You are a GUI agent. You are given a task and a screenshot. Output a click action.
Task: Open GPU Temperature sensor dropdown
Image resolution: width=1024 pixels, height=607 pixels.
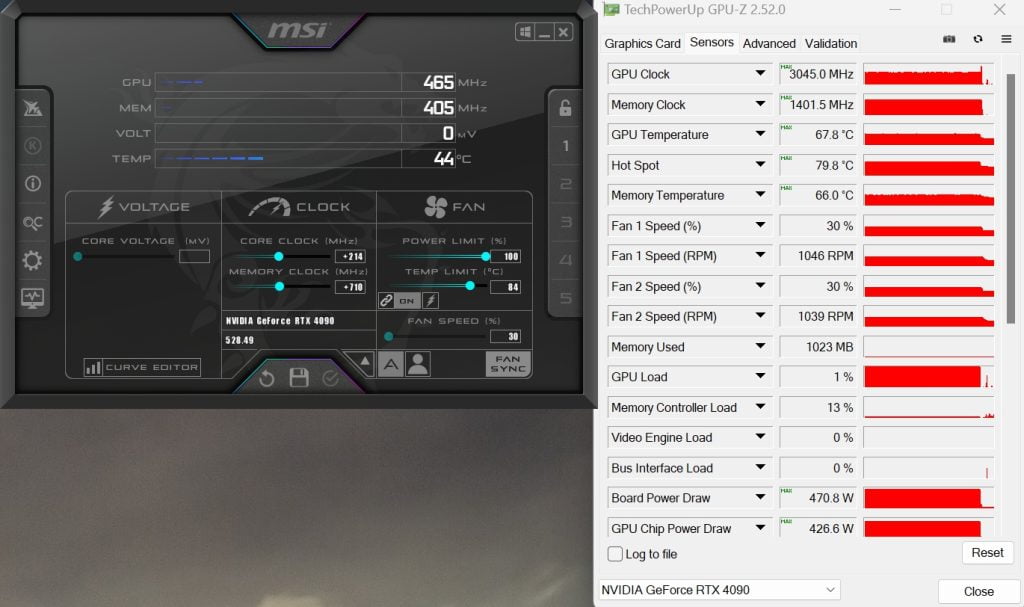(x=760, y=134)
